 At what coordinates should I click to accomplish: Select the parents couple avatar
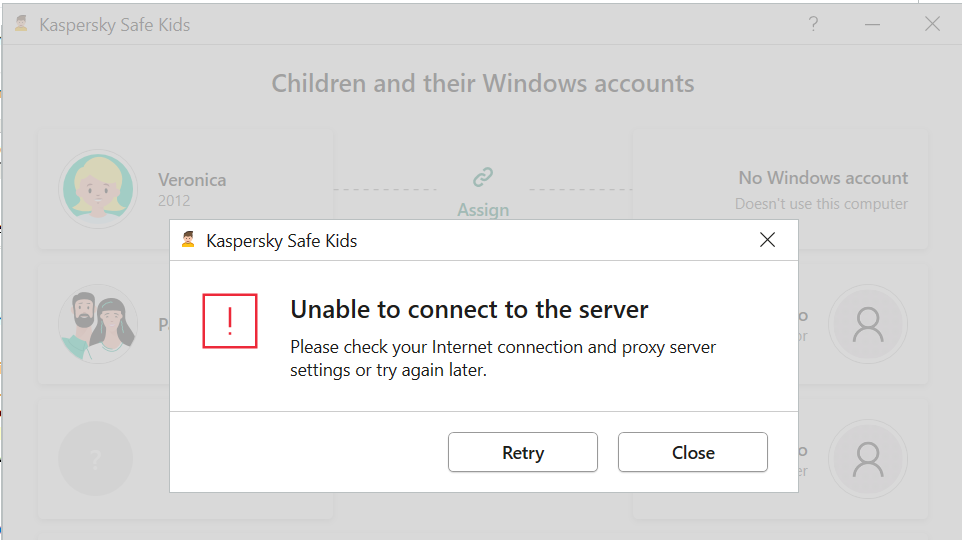(x=97, y=323)
